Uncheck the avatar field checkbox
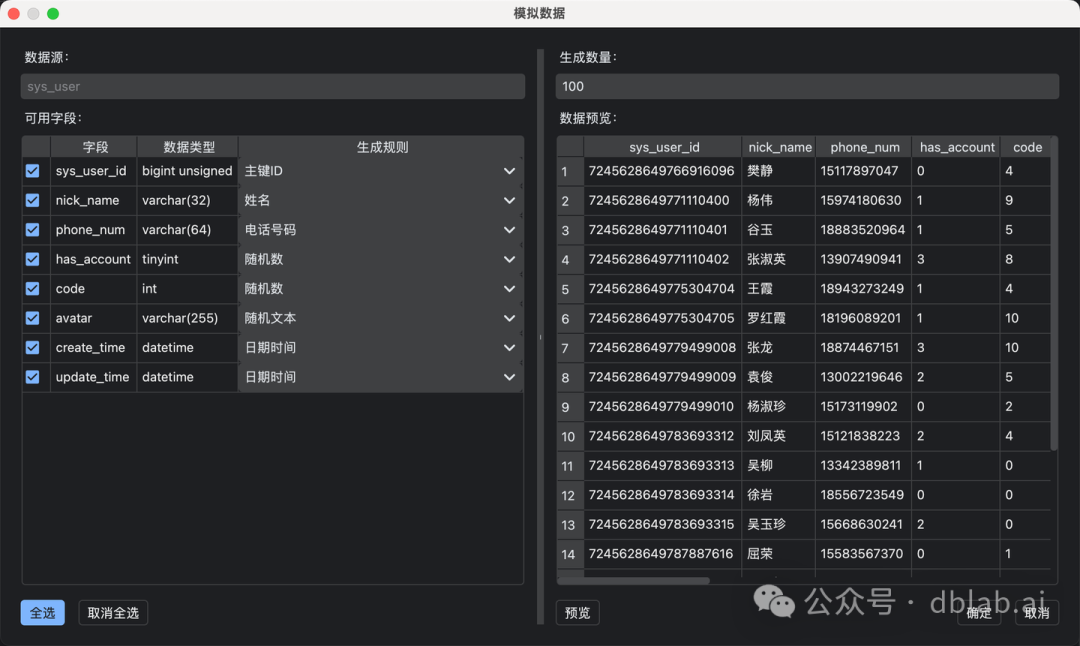Image resolution: width=1080 pixels, height=646 pixels. pos(32,317)
